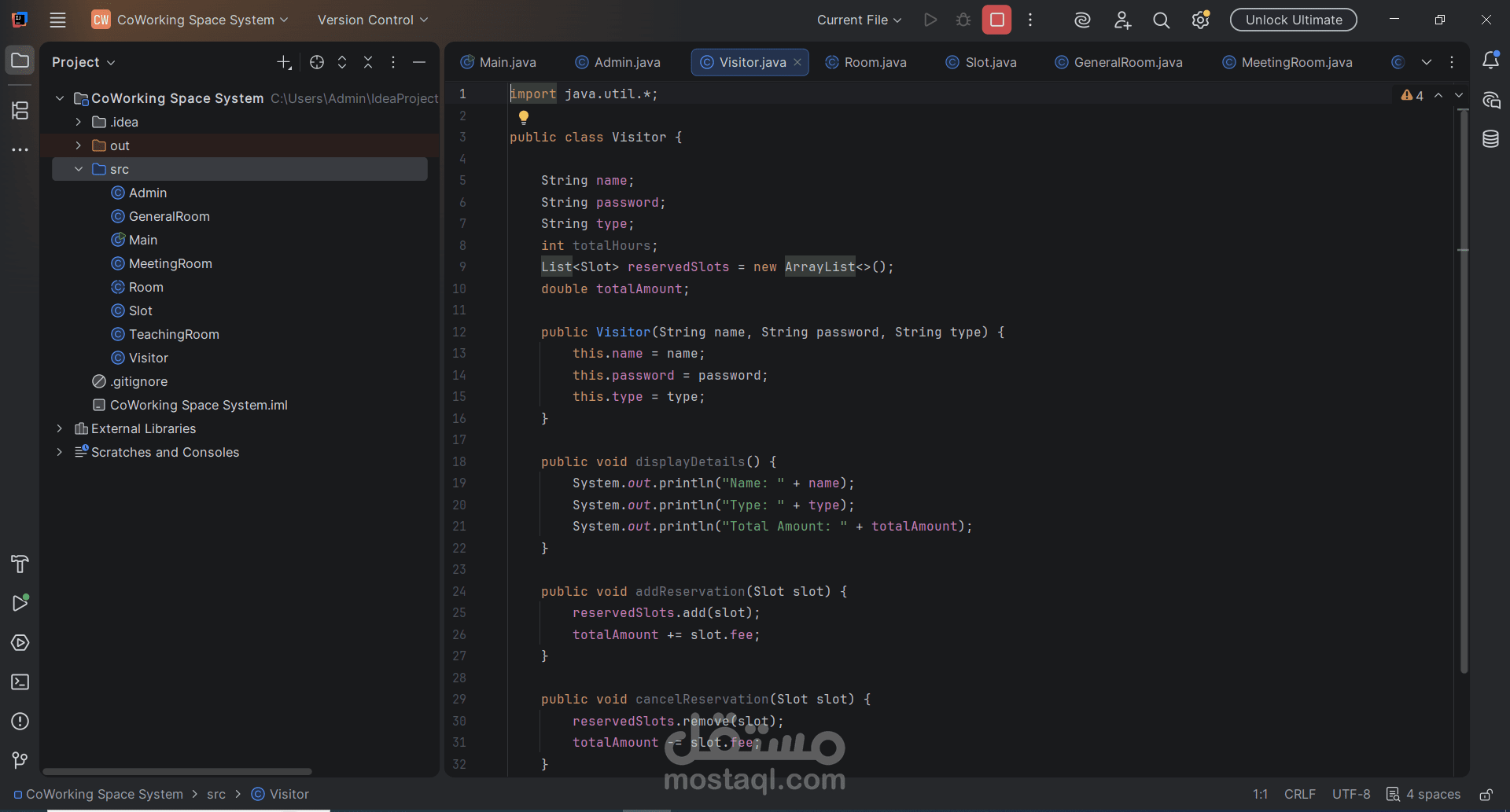Click the Project panel horizontal scrollbar

click(177, 772)
